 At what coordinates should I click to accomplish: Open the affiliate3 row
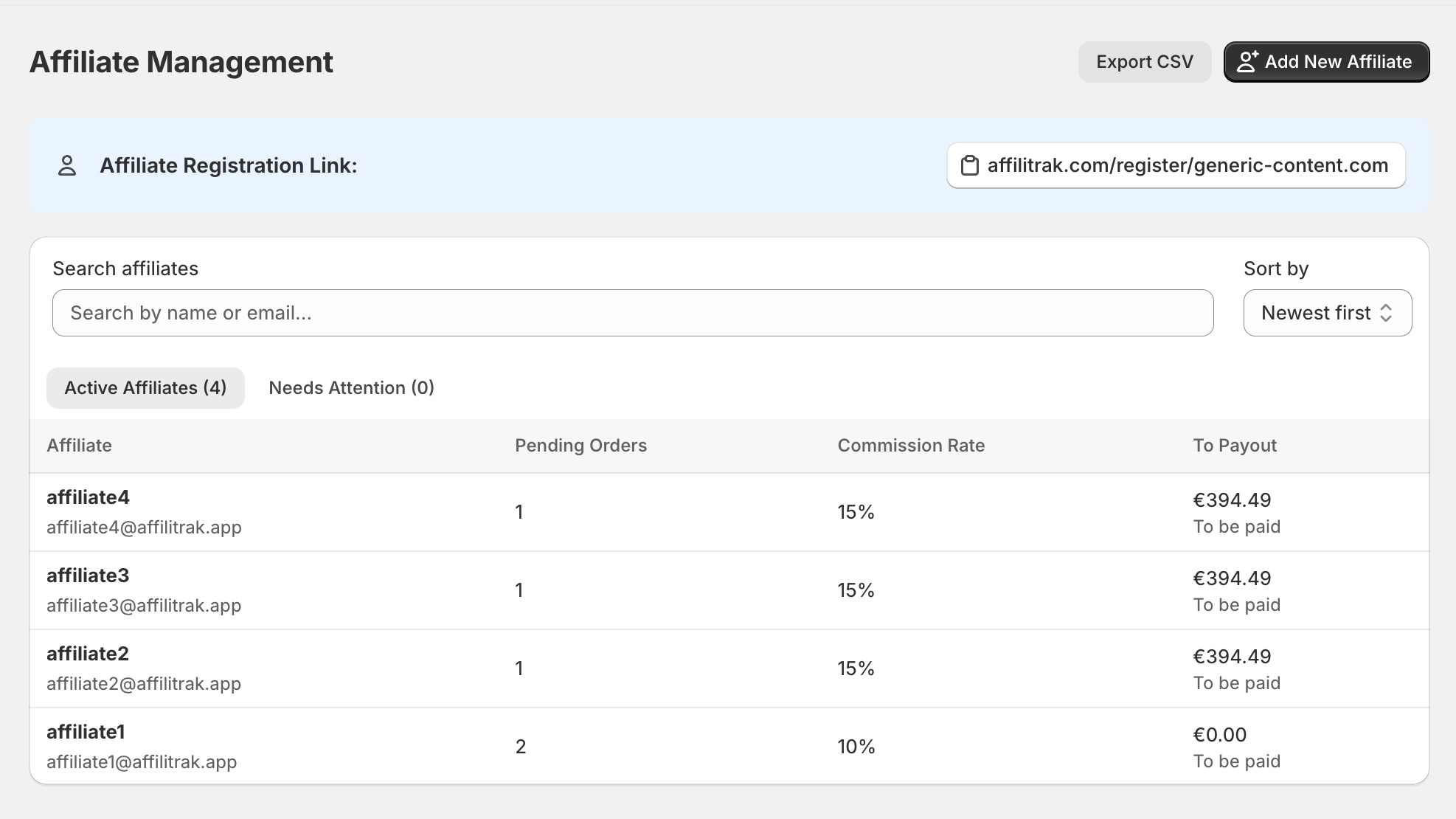pyautogui.click(x=729, y=590)
